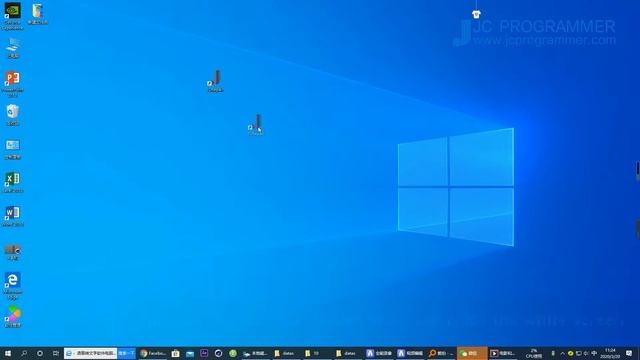
Task: Open Cortana circle on the taskbar
Action: (40, 353)
